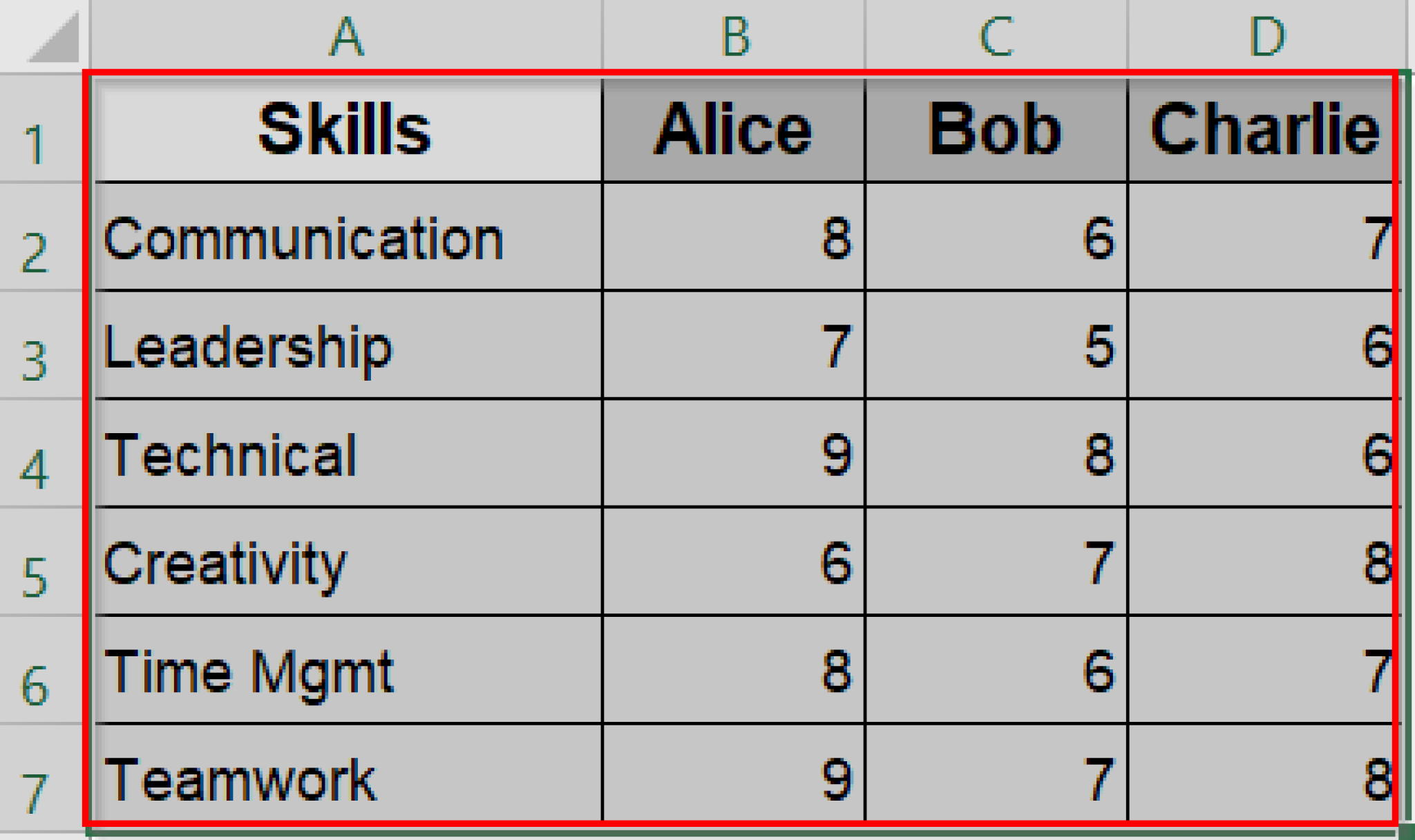Click the Alice header cell
Screen dimensions: 1415x840
click(732, 128)
